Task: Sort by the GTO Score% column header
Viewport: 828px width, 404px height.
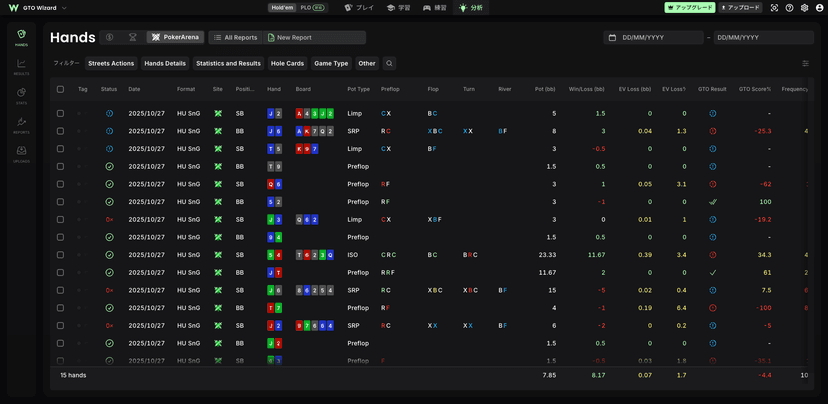Action: pos(755,89)
